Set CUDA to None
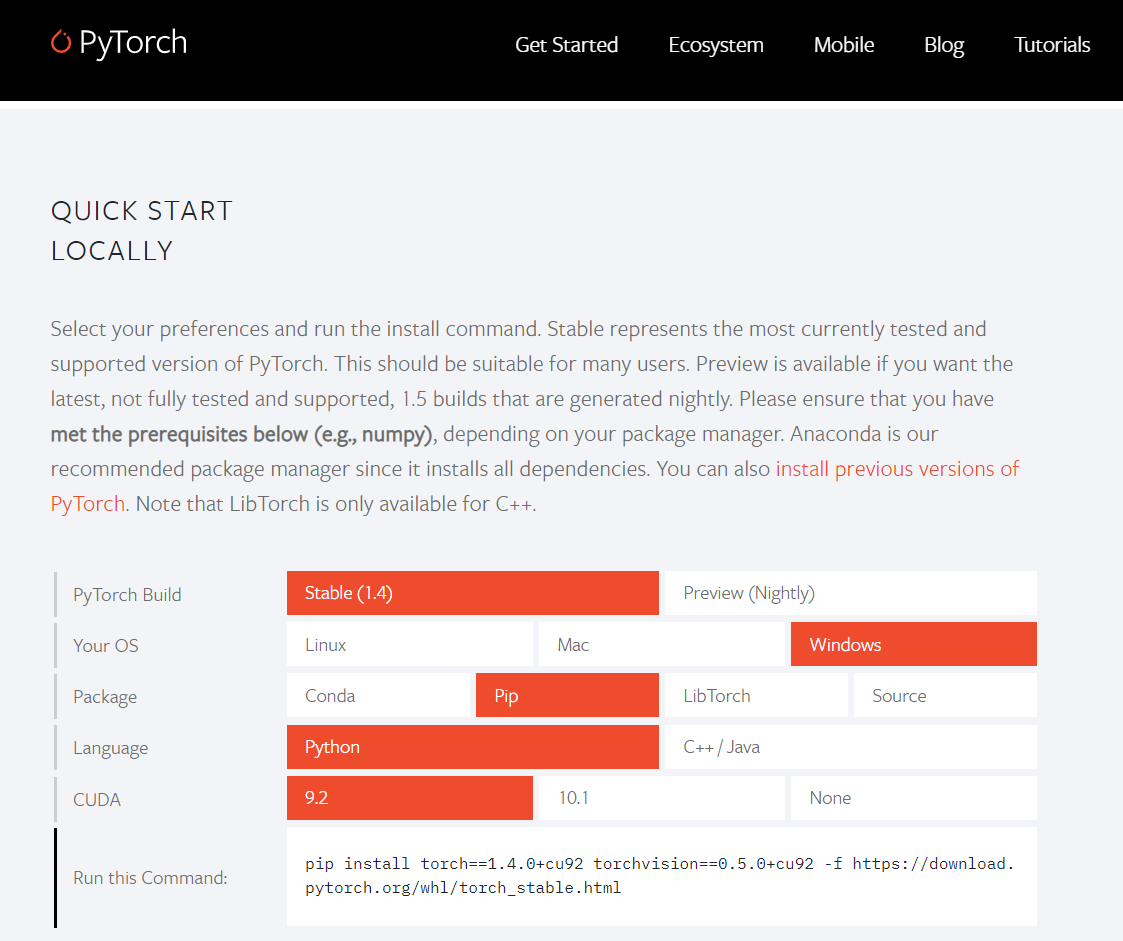The image size is (1123, 941). click(913, 798)
